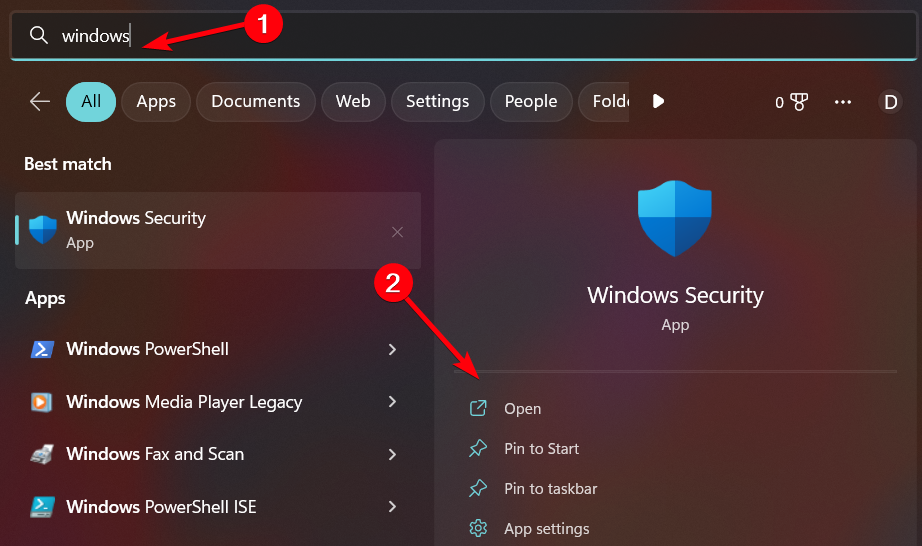922x546 pixels.
Task: Click the search box containing "windows"
Action: point(463,36)
